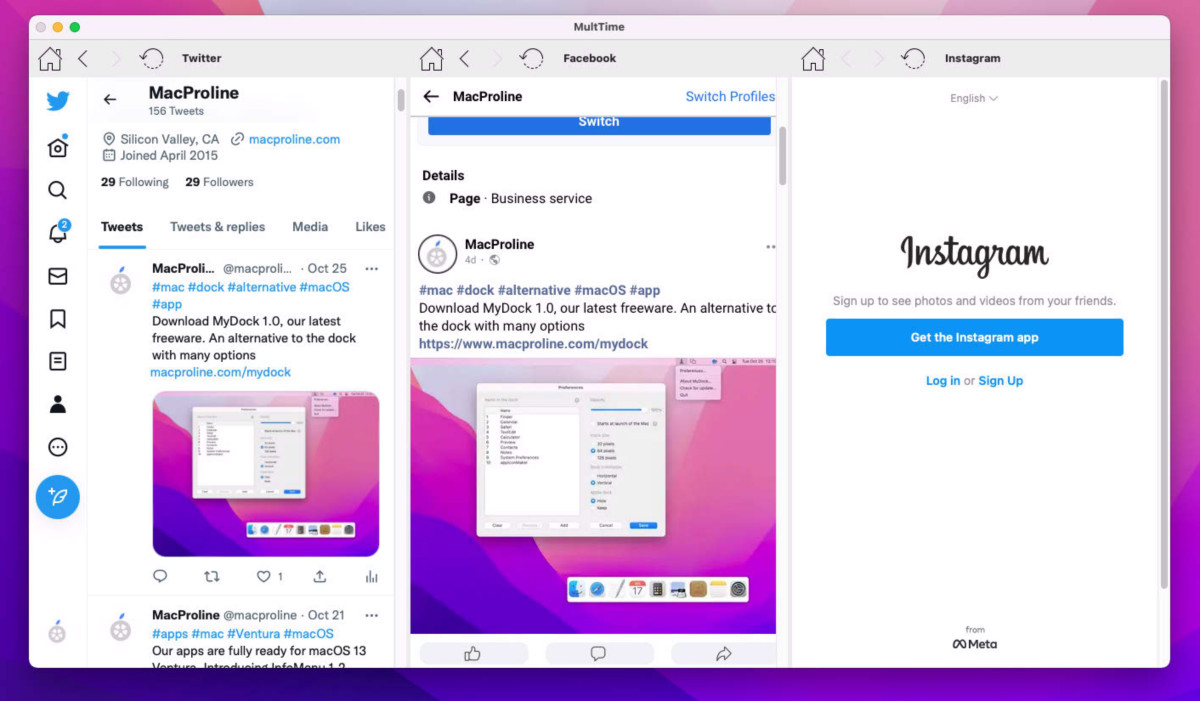The image size is (1200, 701).
Task: Click Get the Instagram app button
Action: tap(975, 337)
